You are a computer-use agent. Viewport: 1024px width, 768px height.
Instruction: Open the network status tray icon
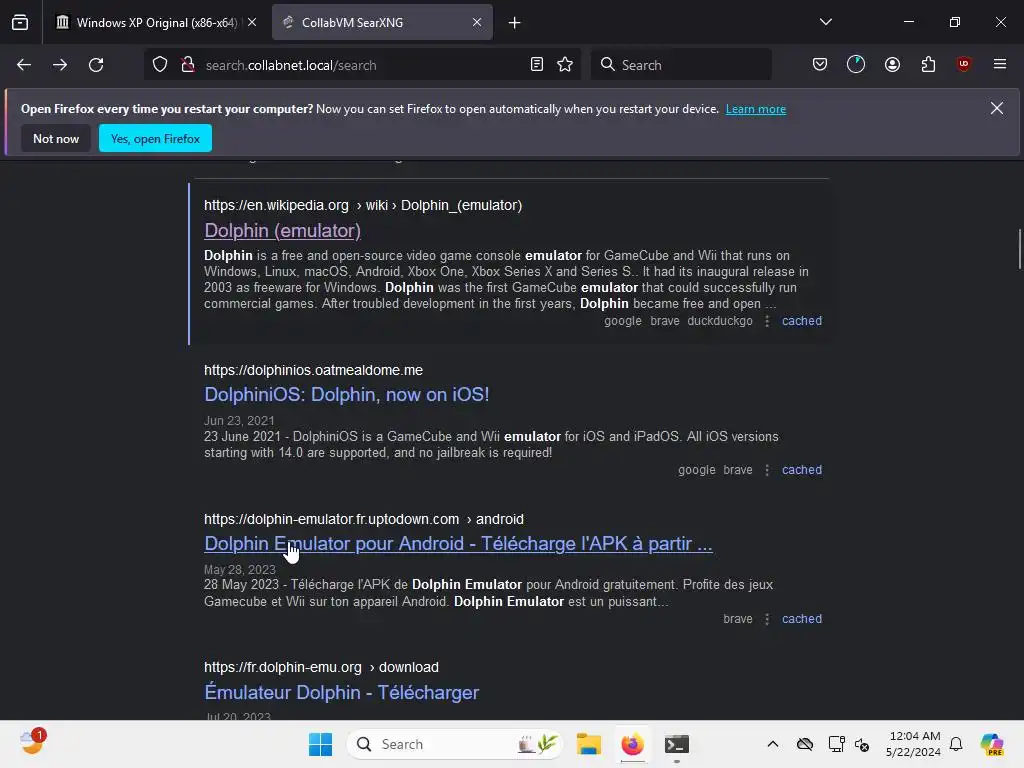(836, 744)
